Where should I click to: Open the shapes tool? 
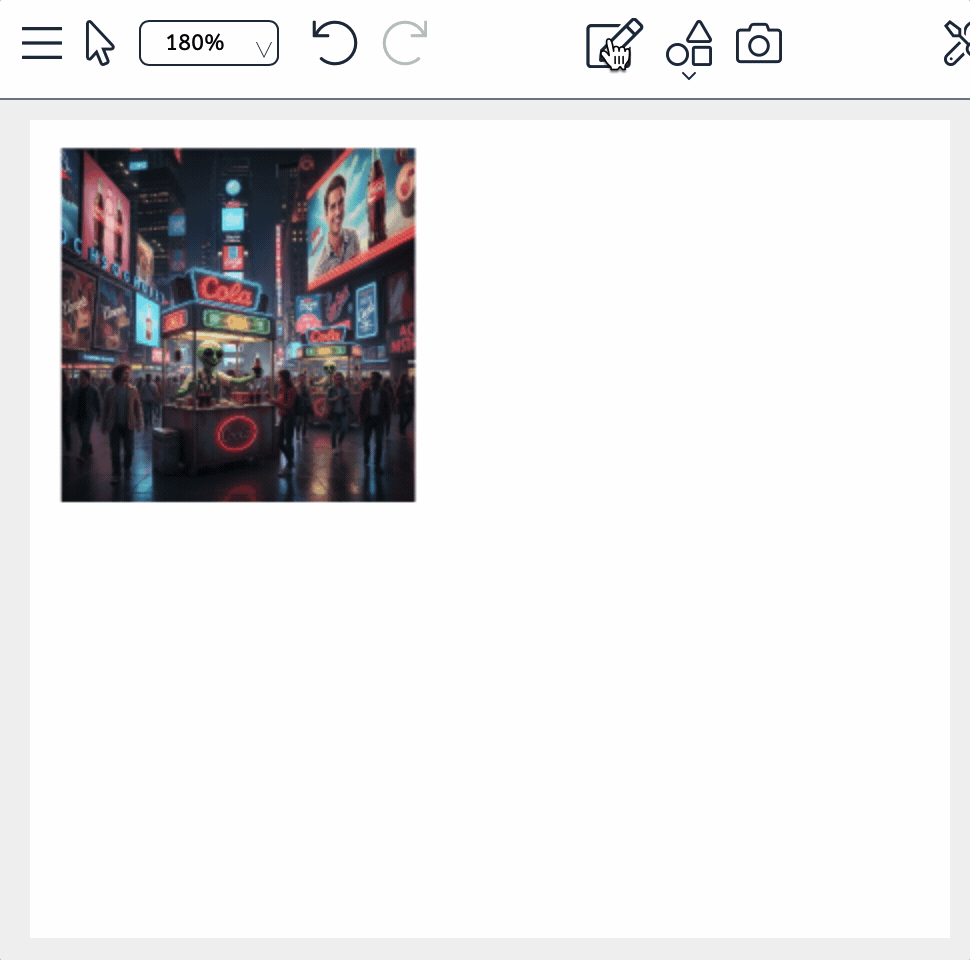pos(689,43)
